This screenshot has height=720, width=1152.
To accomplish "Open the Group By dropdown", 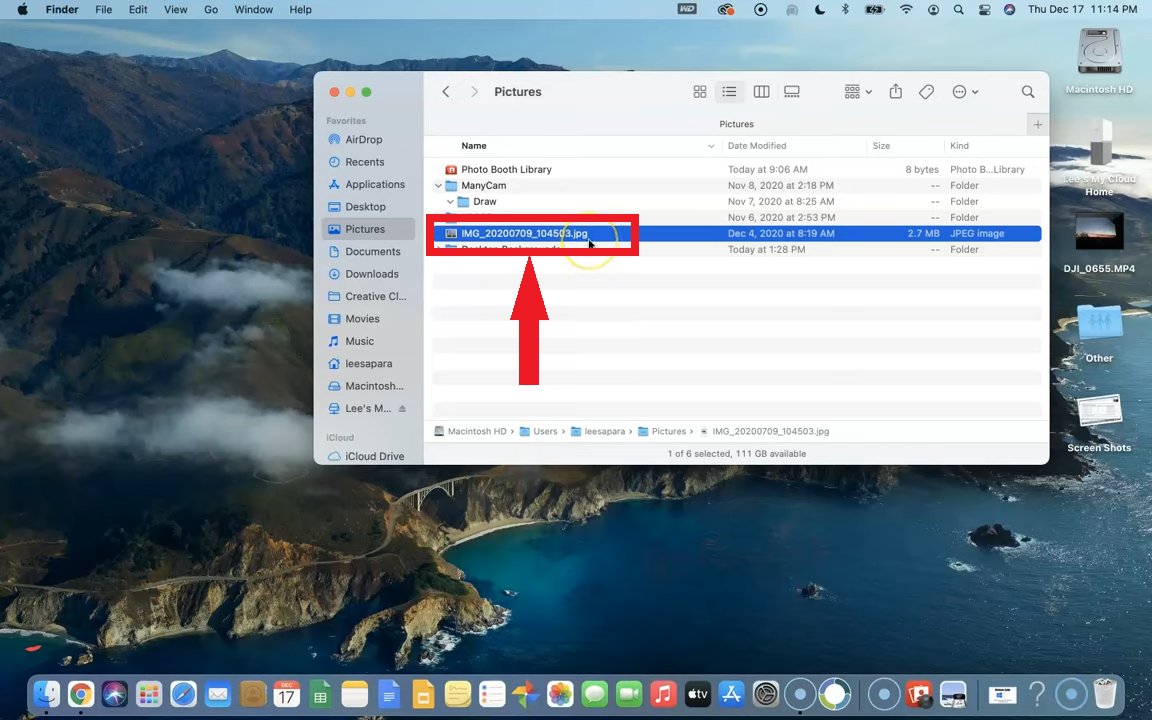I will click(857, 92).
